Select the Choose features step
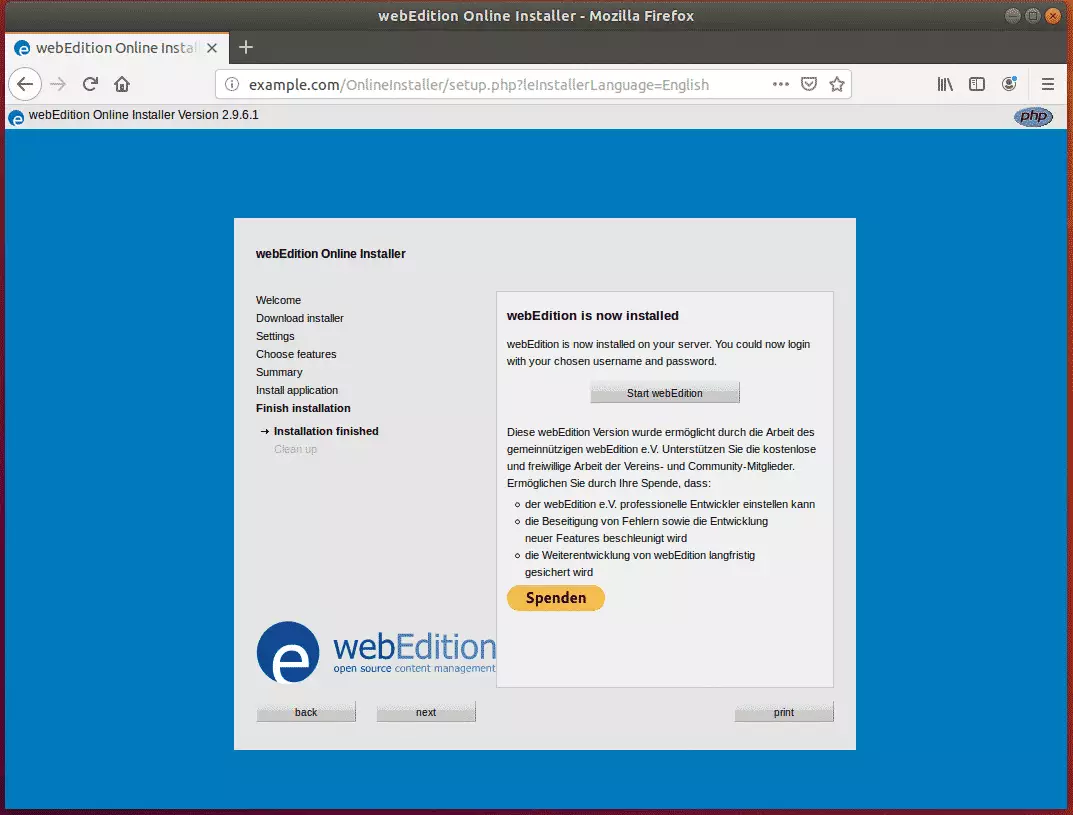The image size is (1073, 815). [x=296, y=354]
